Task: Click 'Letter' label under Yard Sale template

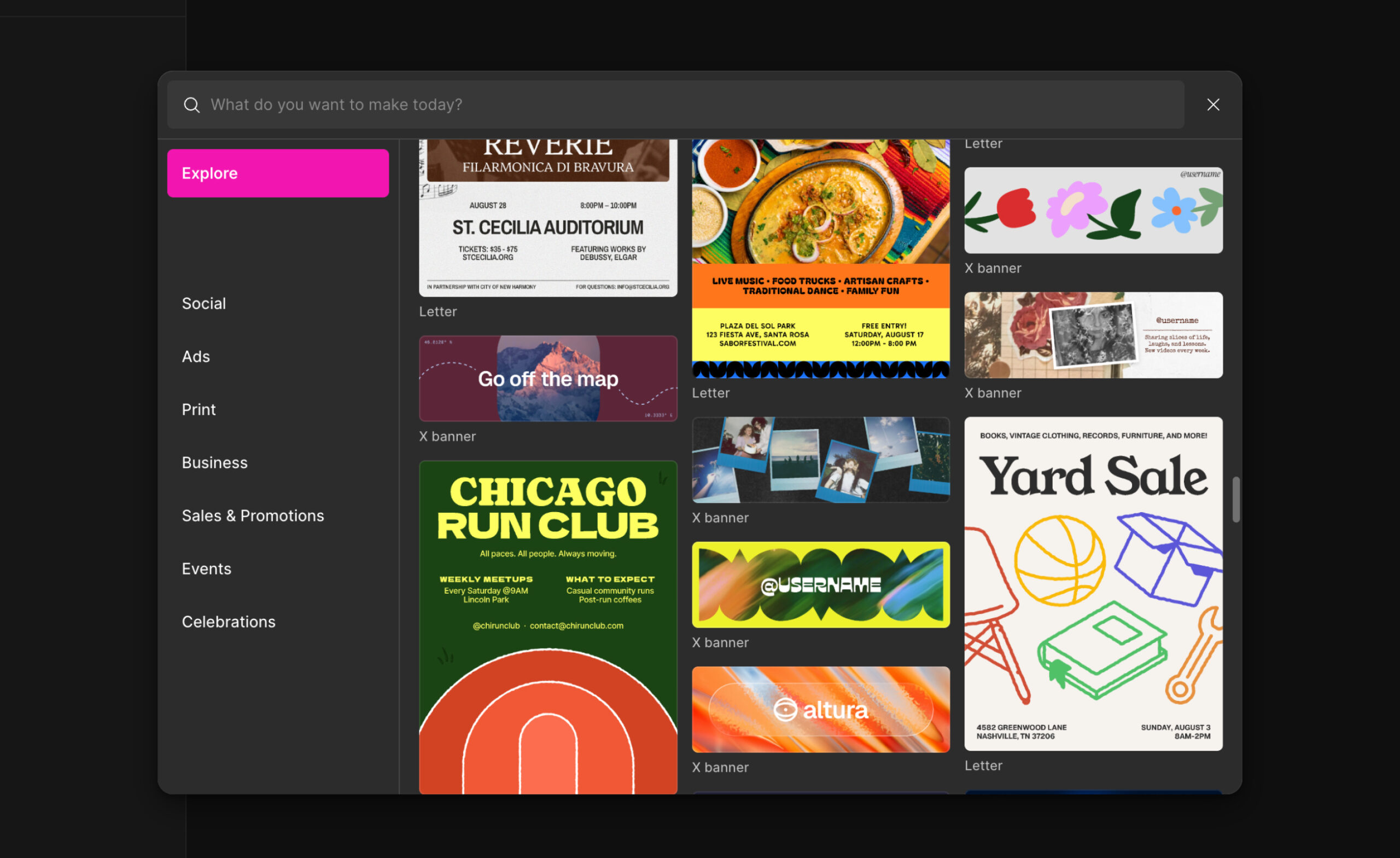Action: (983, 766)
